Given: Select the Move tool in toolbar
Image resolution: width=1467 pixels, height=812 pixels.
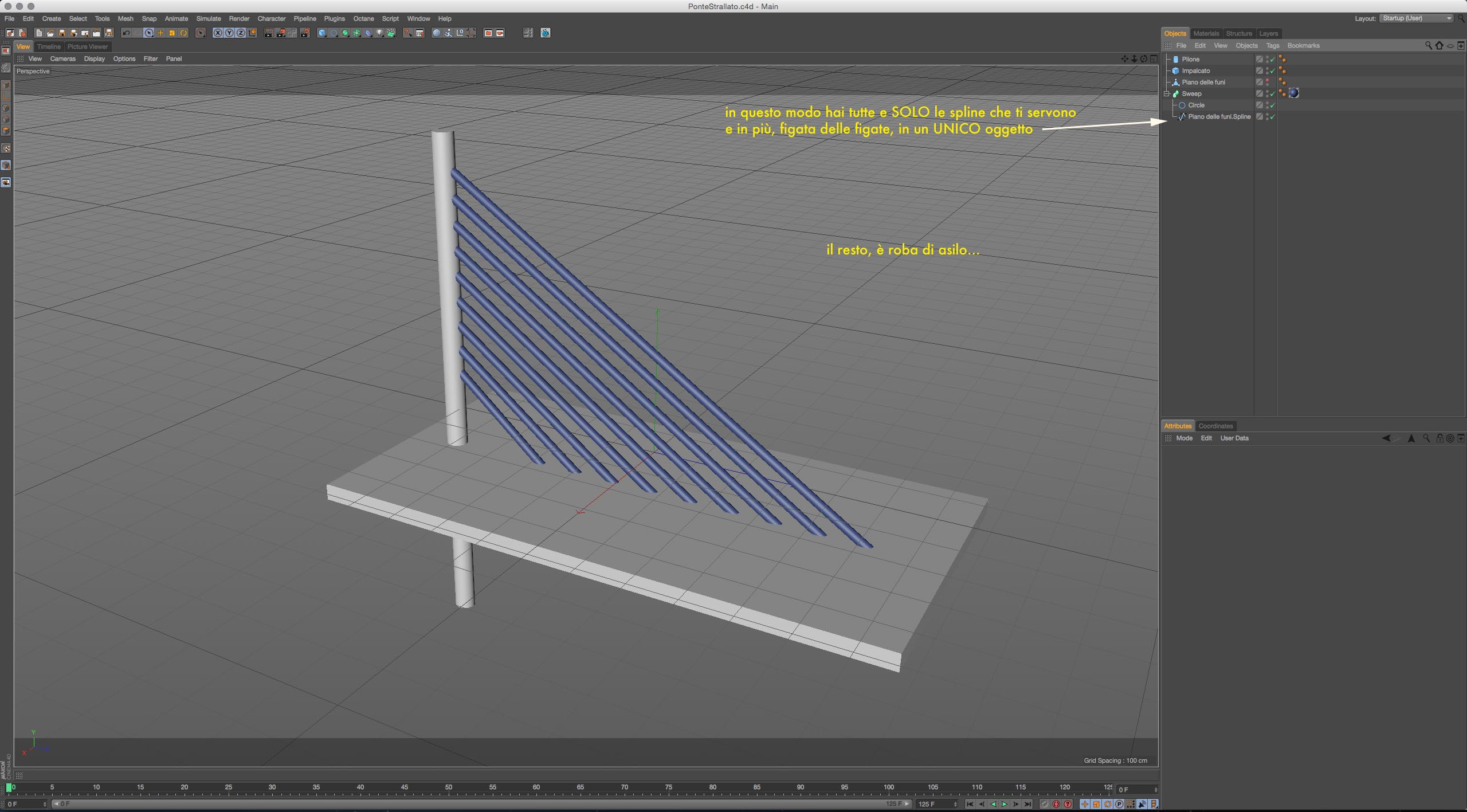Looking at the screenshot, I should pos(160,33).
